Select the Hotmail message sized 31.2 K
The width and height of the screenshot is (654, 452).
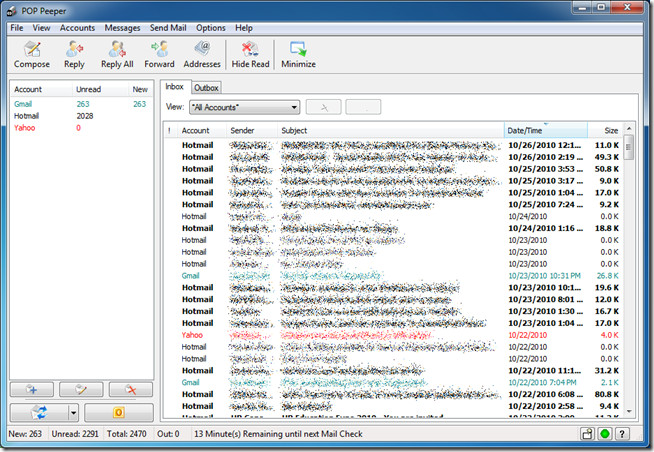click(x=393, y=370)
